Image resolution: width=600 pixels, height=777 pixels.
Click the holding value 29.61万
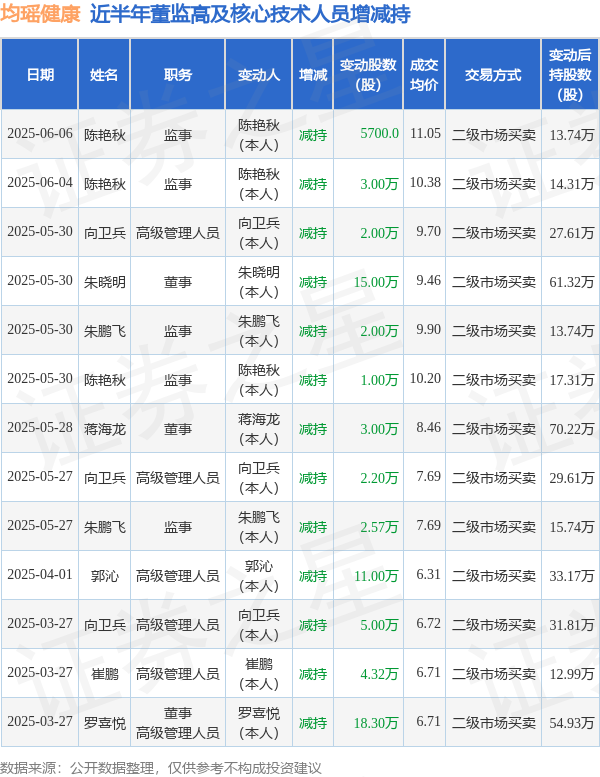coord(572,478)
